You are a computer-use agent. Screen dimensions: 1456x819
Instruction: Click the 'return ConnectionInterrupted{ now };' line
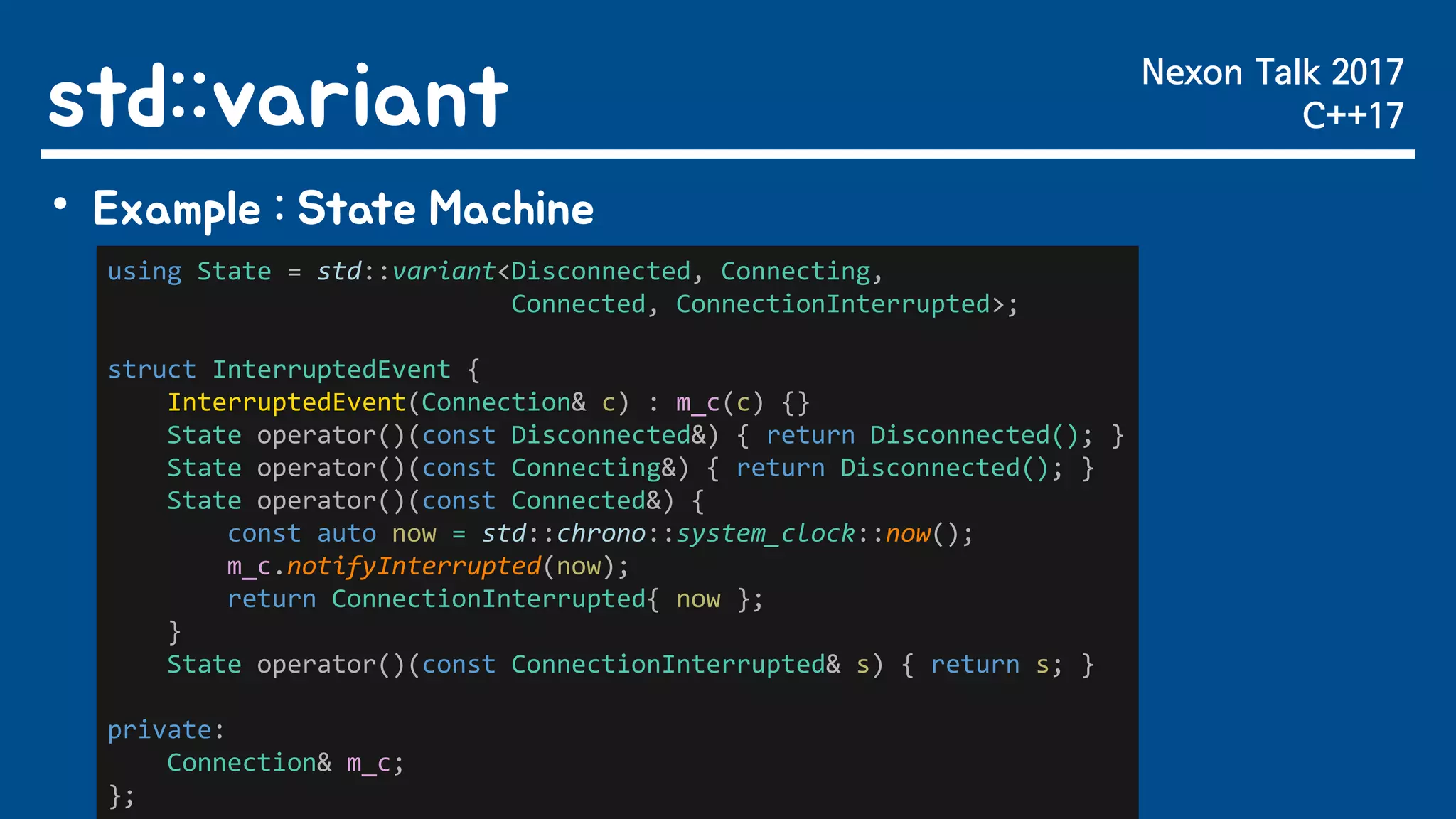496,599
